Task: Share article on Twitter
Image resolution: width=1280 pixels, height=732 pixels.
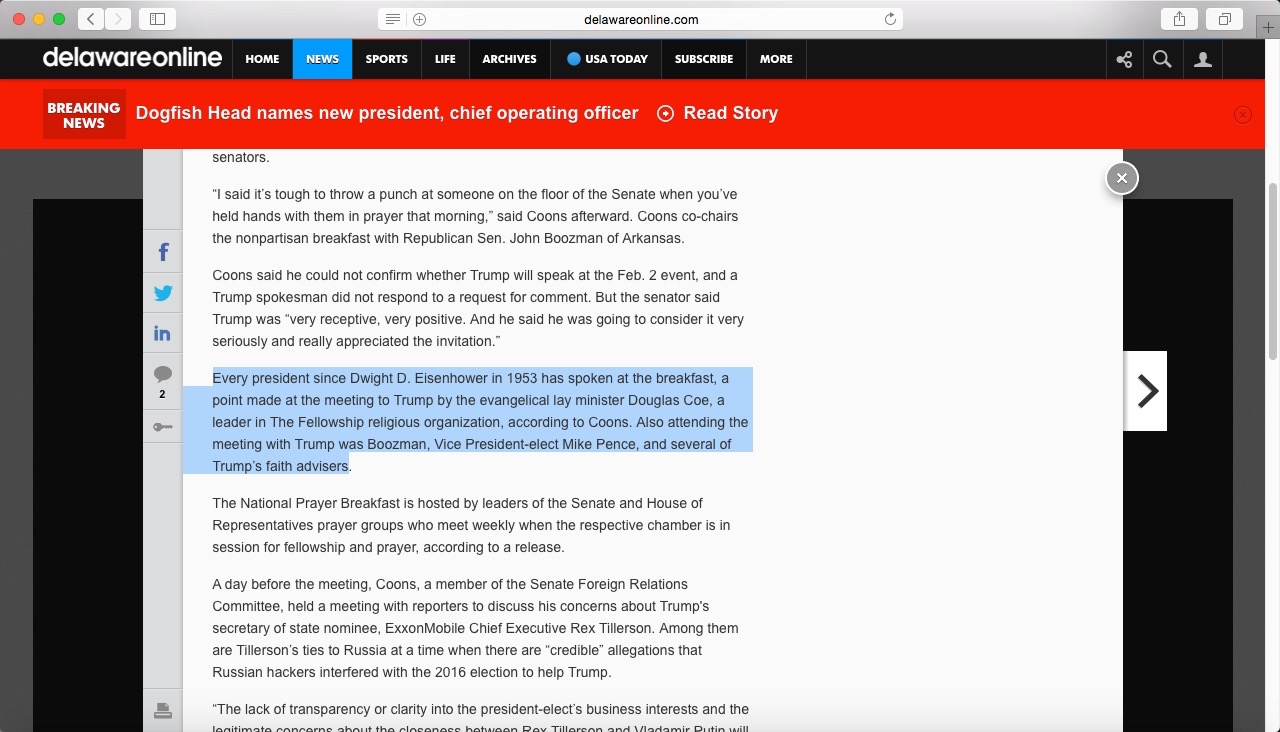Action: (163, 293)
